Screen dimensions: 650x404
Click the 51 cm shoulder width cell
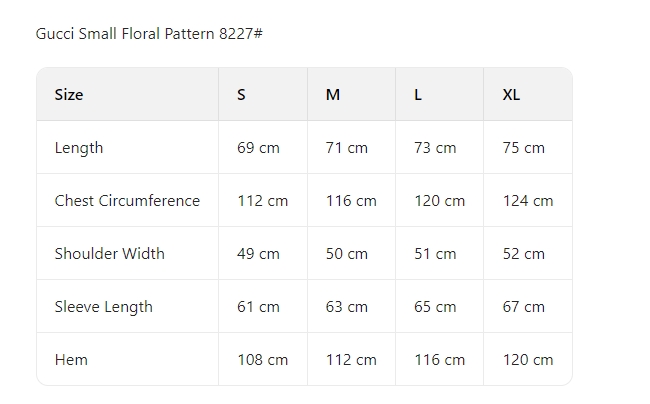[x=435, y=254]
